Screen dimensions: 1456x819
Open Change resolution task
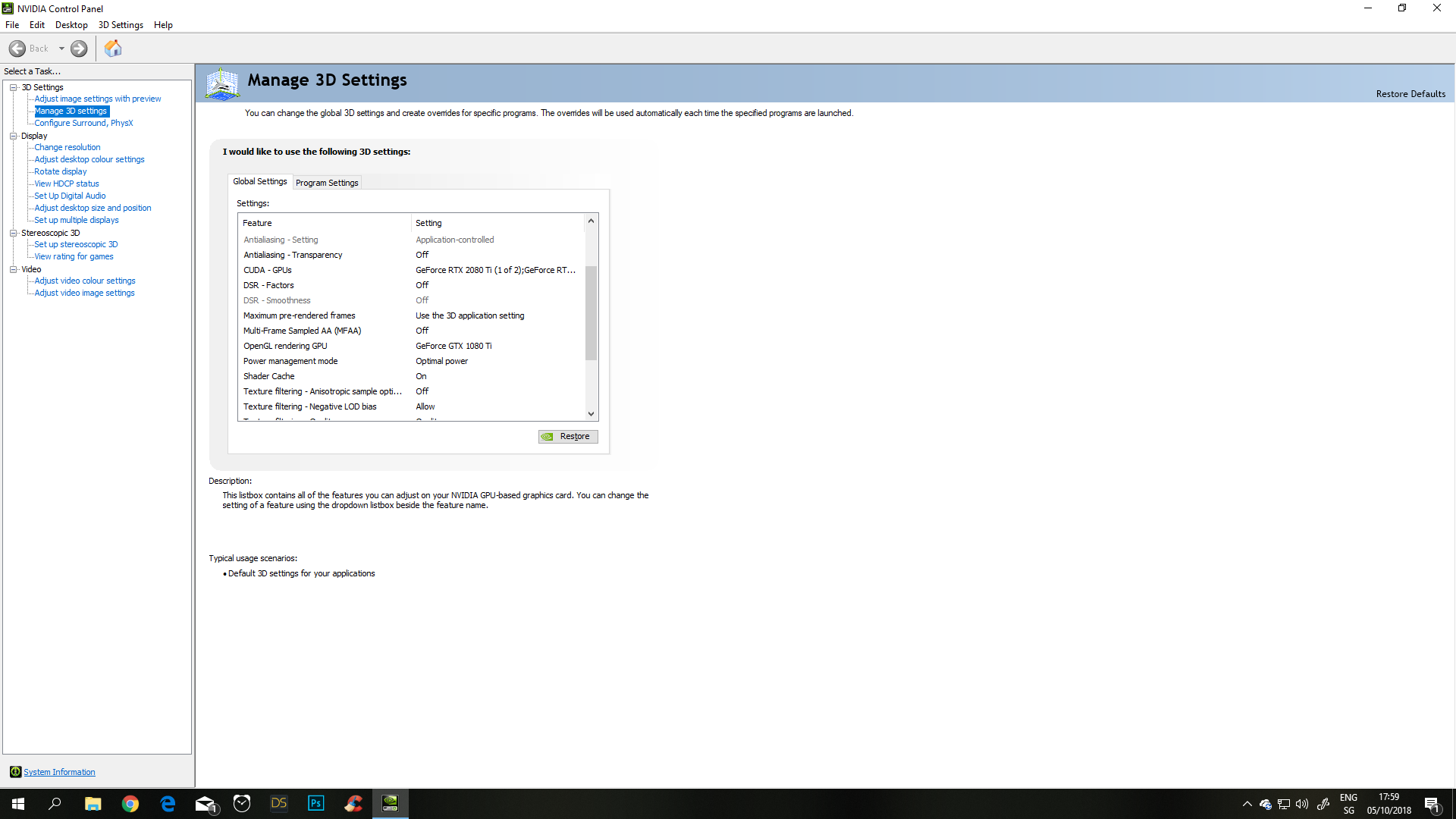[67, 147]
